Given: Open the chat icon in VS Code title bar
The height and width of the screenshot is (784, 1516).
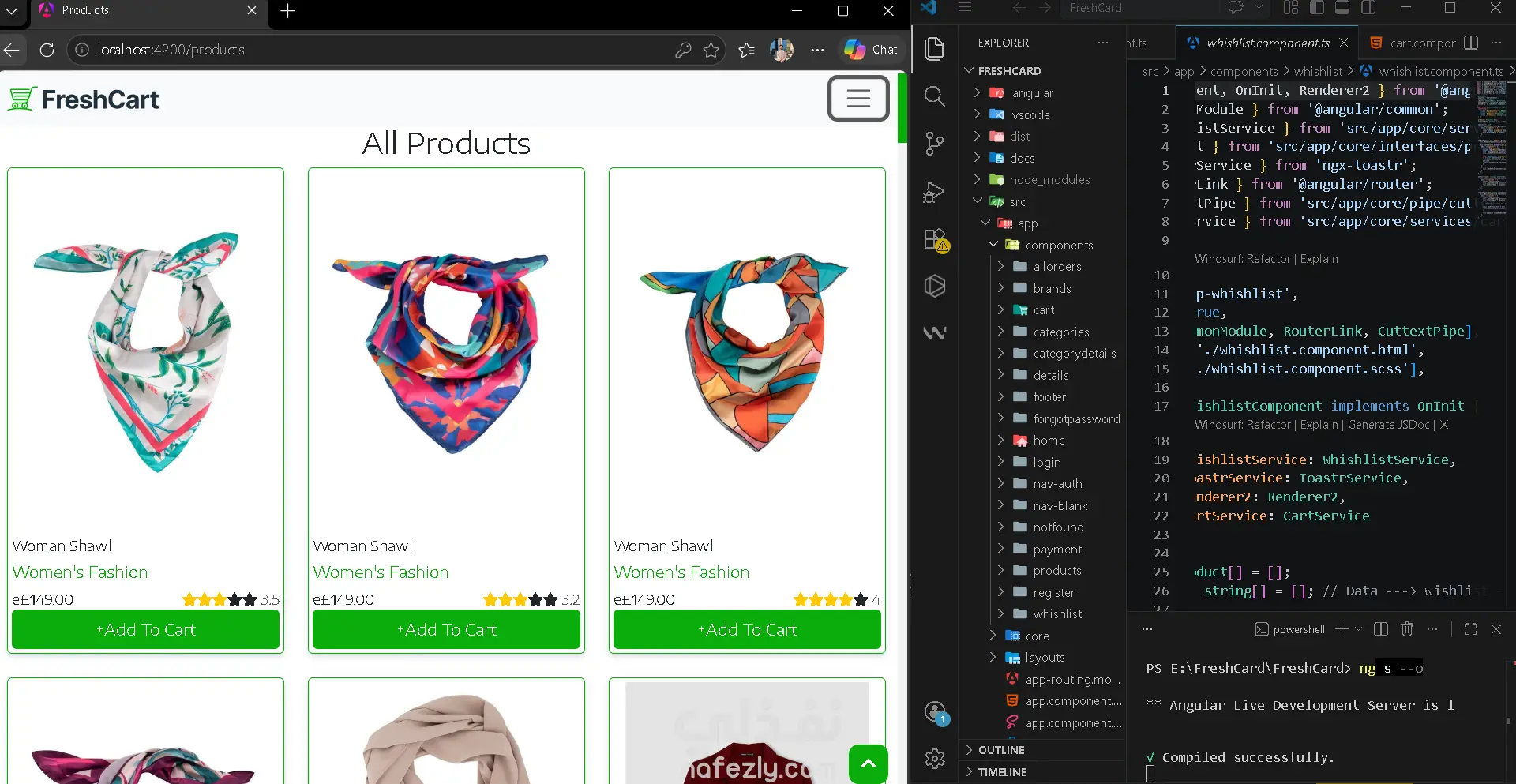Looking at the screenshot, I should click(x=1236, y=8).
